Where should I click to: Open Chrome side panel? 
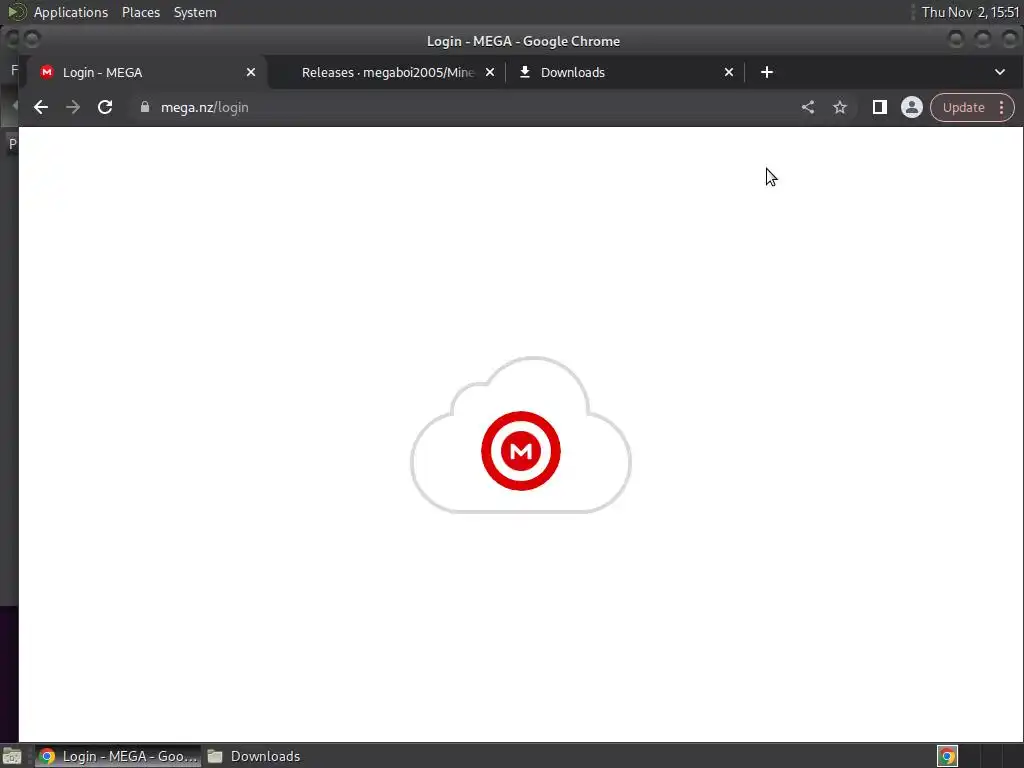tap(880, 107)
